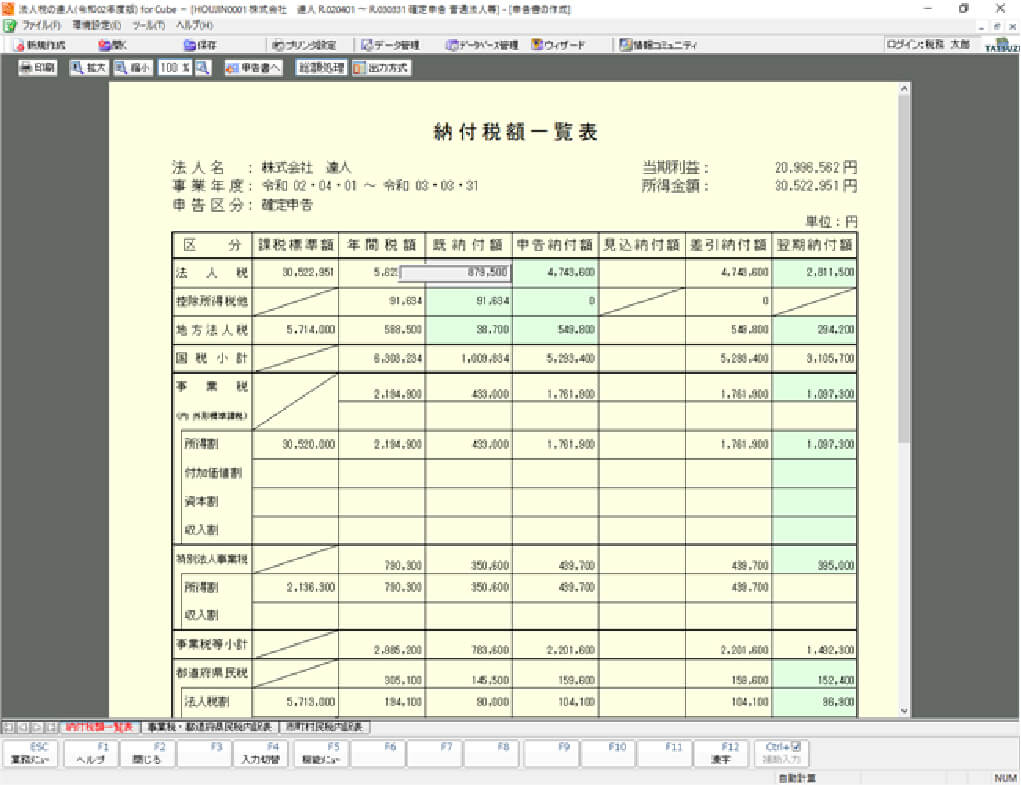This screenshot has height=785, width=1021.
Task: Start the ウィザード wizard
Action: pyautogui.click(x=559, y=45)
